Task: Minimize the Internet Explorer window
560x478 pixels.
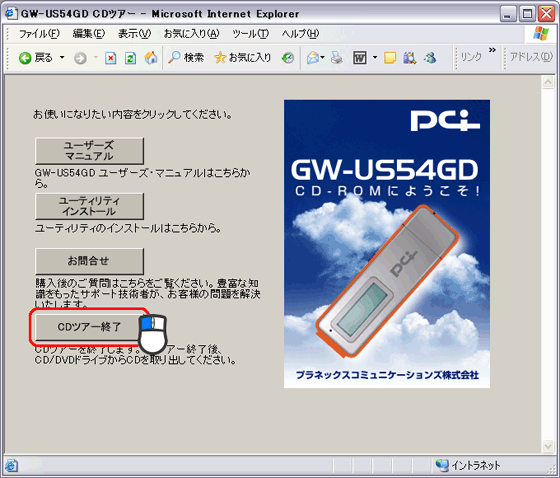Action: tap(508, 14)
